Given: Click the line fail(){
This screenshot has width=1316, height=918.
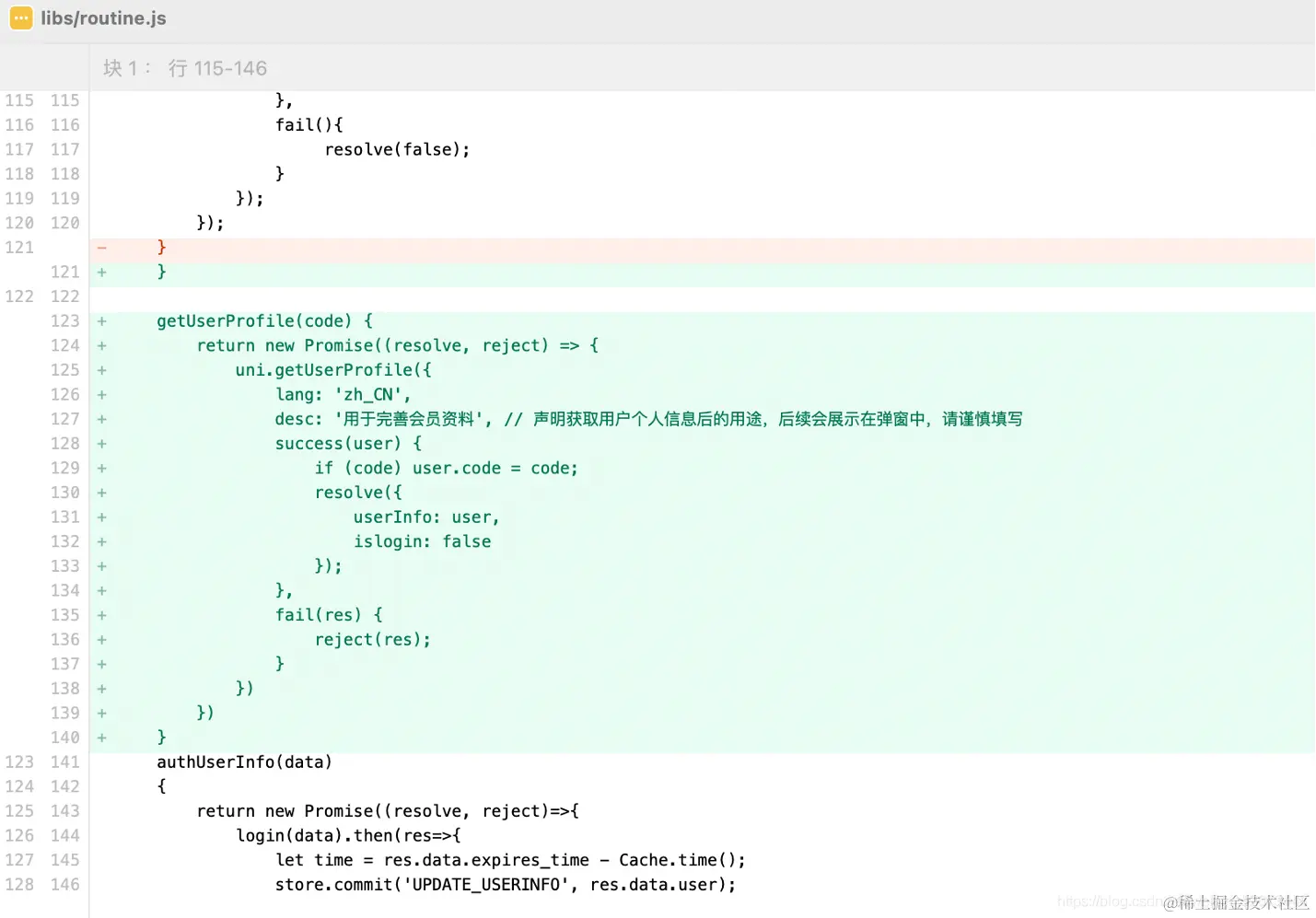Looking at the screenshot, I should click(309, 124).
